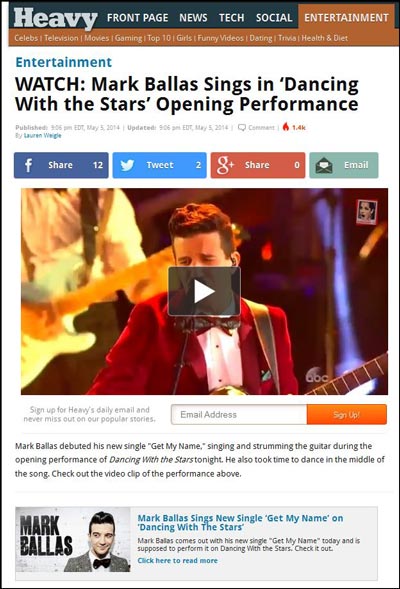Open author Lauren Weigle's page
Image resolution: width=400 pixels, height=589 pixels.
pos(42,136)
